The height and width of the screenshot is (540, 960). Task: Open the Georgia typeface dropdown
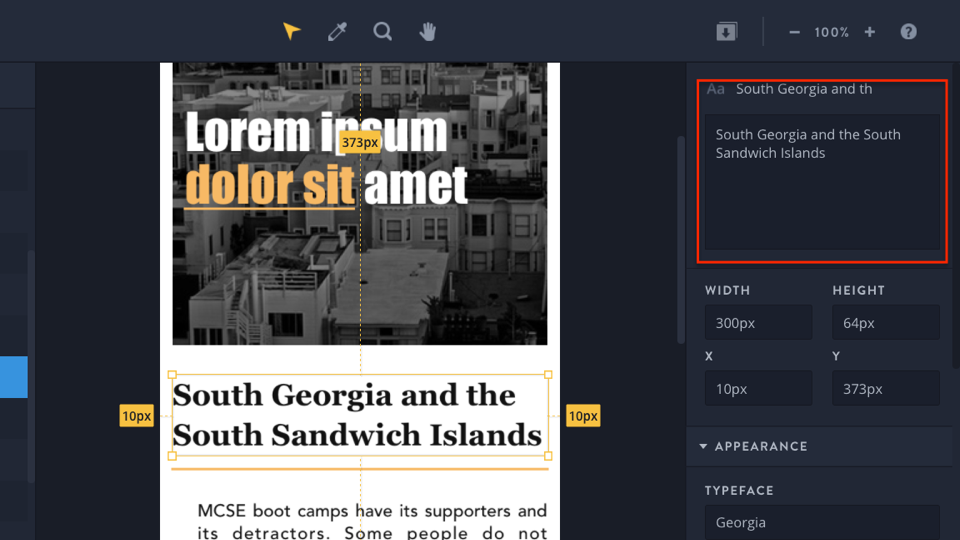(x=822, y=522)
